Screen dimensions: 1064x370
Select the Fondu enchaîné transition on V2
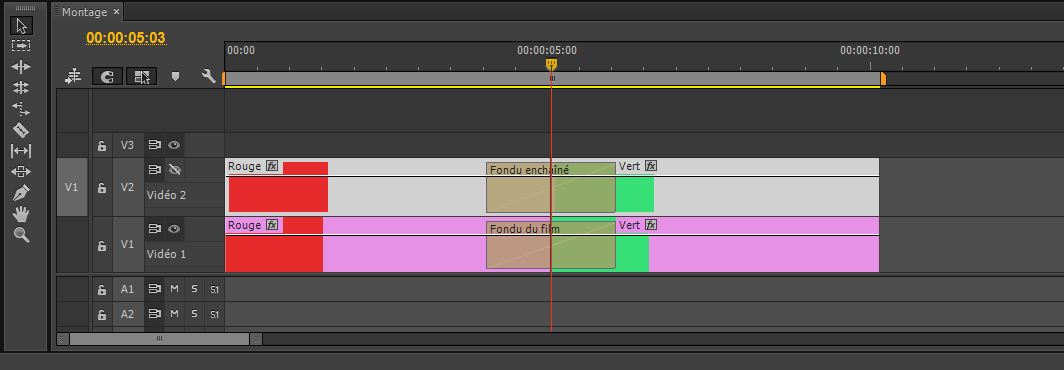click(550, 187)
